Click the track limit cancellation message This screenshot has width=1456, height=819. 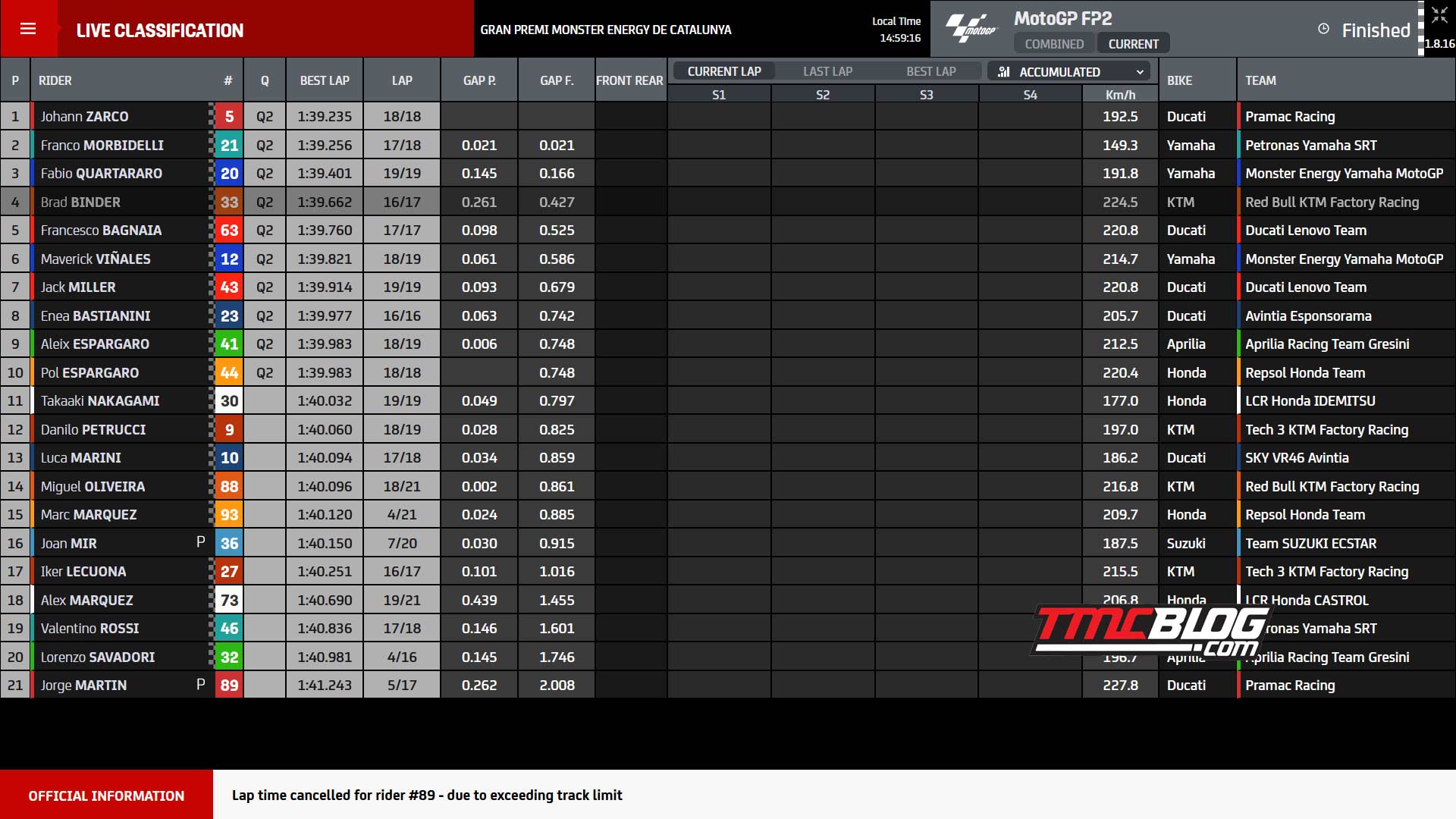(x=427, y=795)
